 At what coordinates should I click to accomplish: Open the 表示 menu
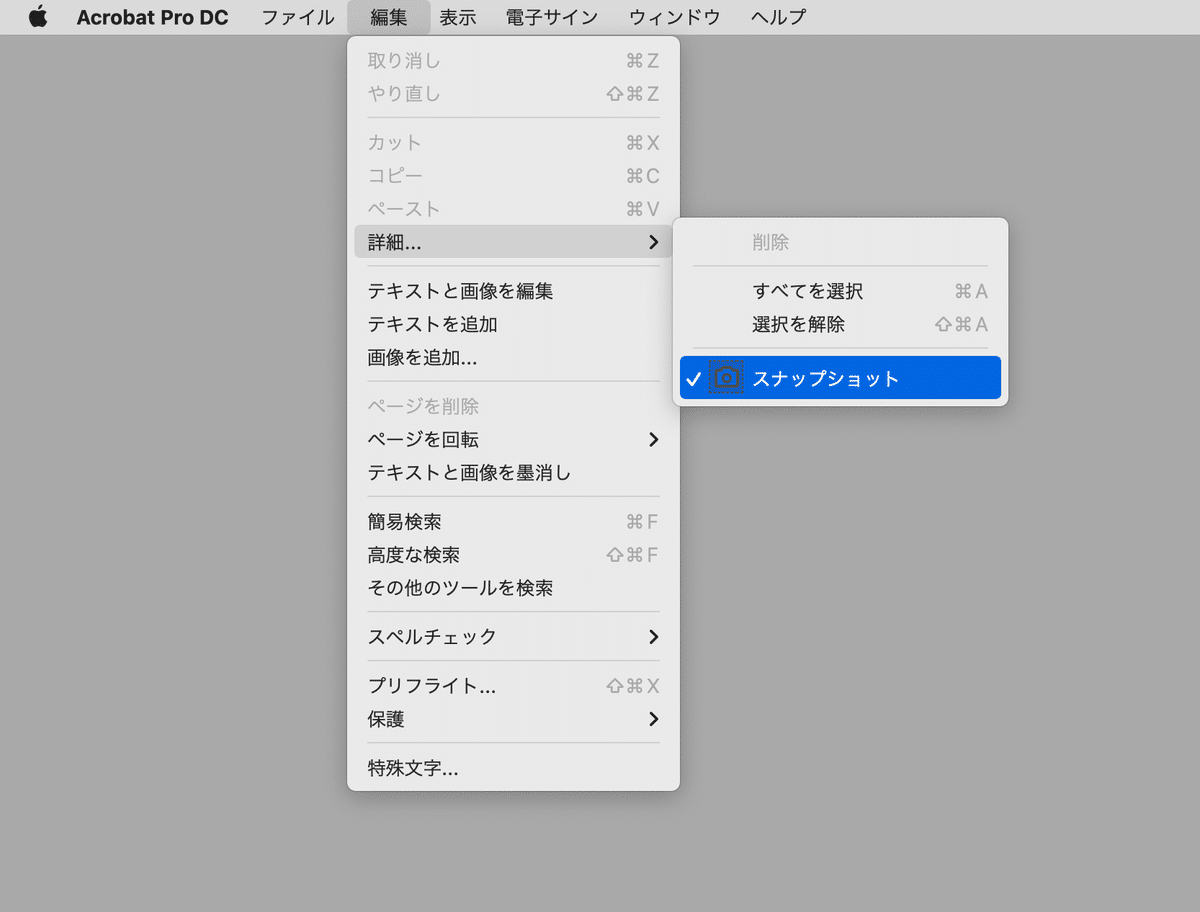click(458, 17)
